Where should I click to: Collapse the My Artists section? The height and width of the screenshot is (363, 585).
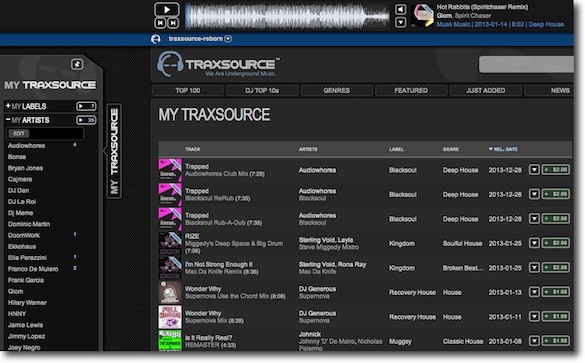[8, 119]
